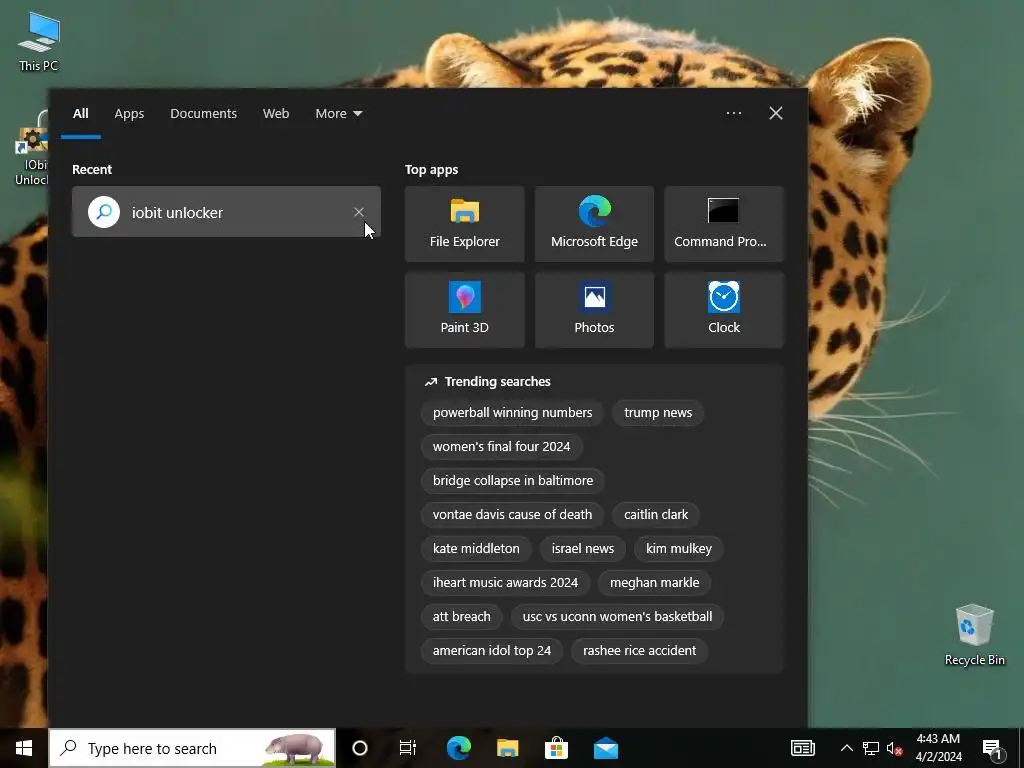This screenshot has width=1024, height=768.
Task: Open Mail app from taskbar
Action: point(606,748)
